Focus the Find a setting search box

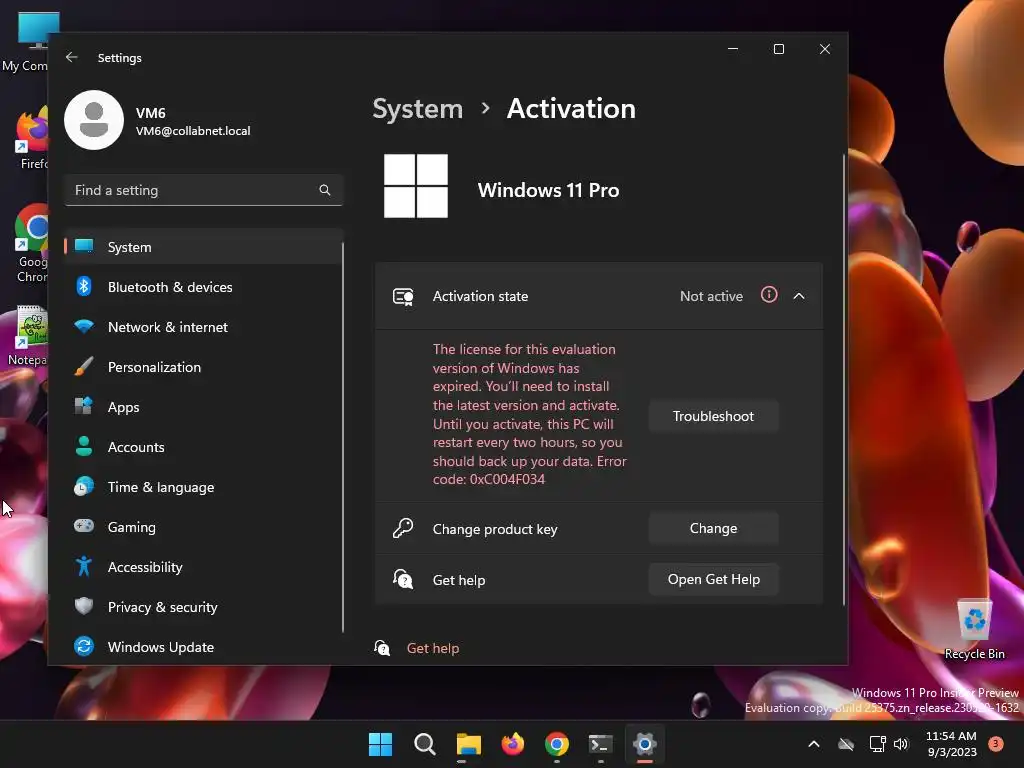[x=204, y=190]
